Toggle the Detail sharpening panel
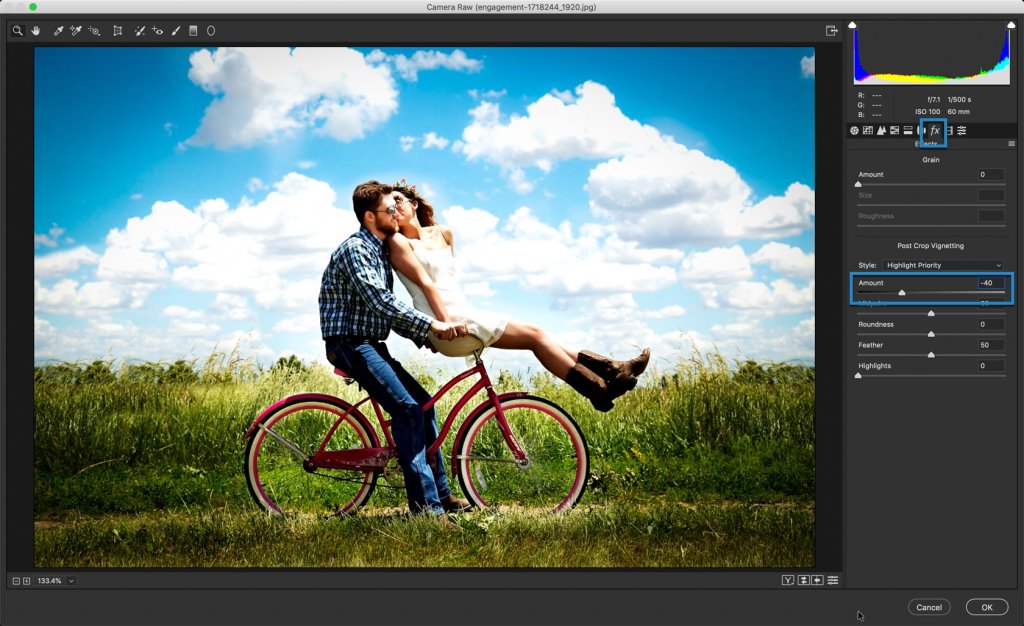The width and height of the screenshot is (1024, 626). [882, 130]
